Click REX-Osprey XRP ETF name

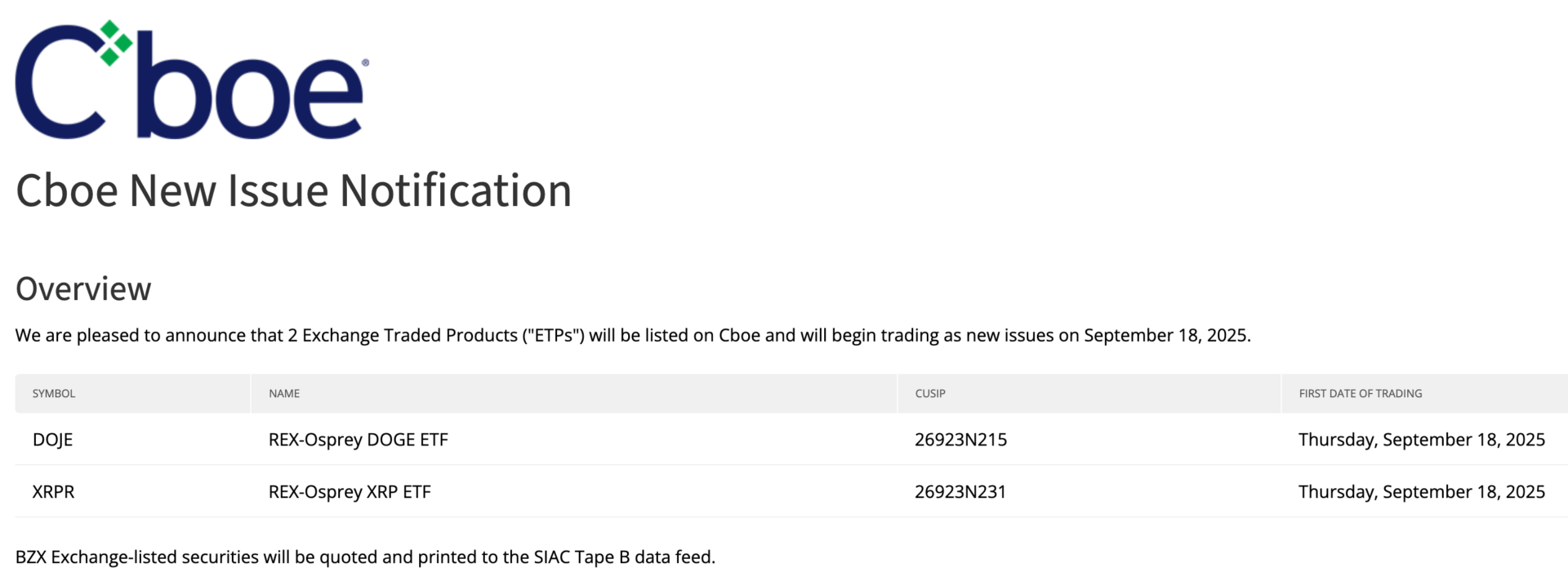pos(350,492)
